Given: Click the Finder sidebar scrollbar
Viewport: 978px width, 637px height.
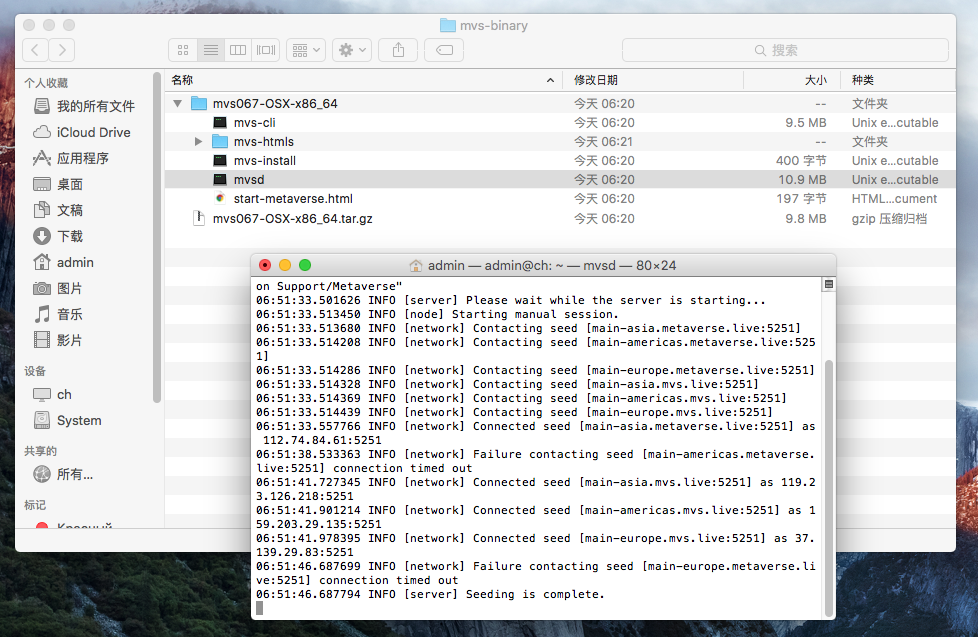Looking at the screenshot, I should [x=157, y=237].
